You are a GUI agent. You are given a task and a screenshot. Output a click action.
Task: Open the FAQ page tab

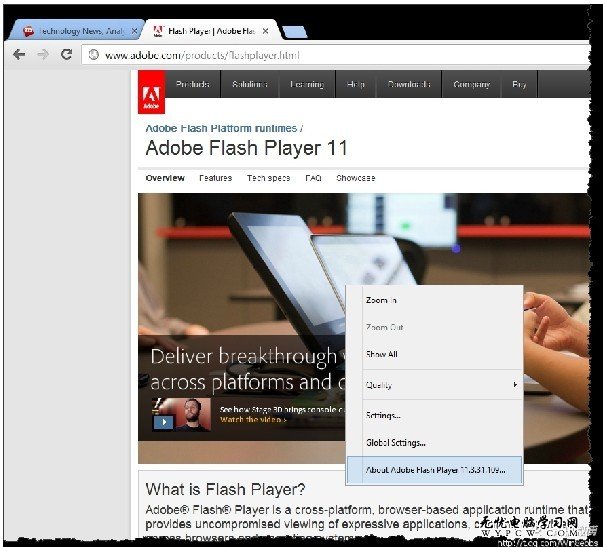[x=313, y=178]
